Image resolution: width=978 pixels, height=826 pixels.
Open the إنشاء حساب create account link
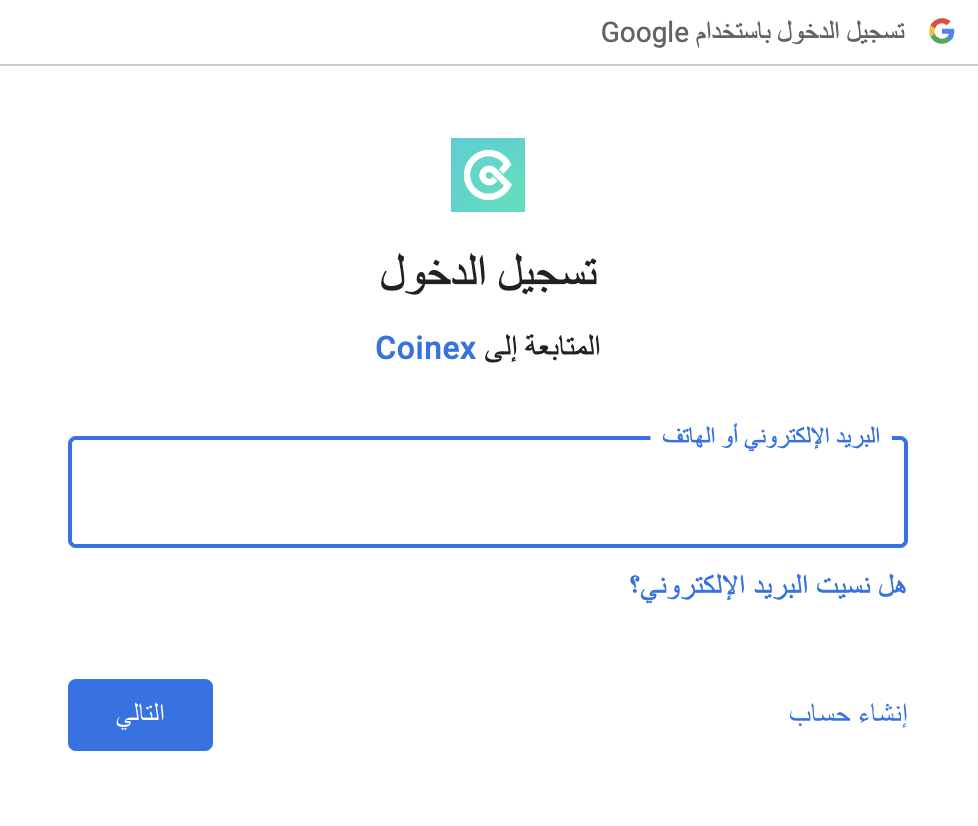tap(848, 714)
